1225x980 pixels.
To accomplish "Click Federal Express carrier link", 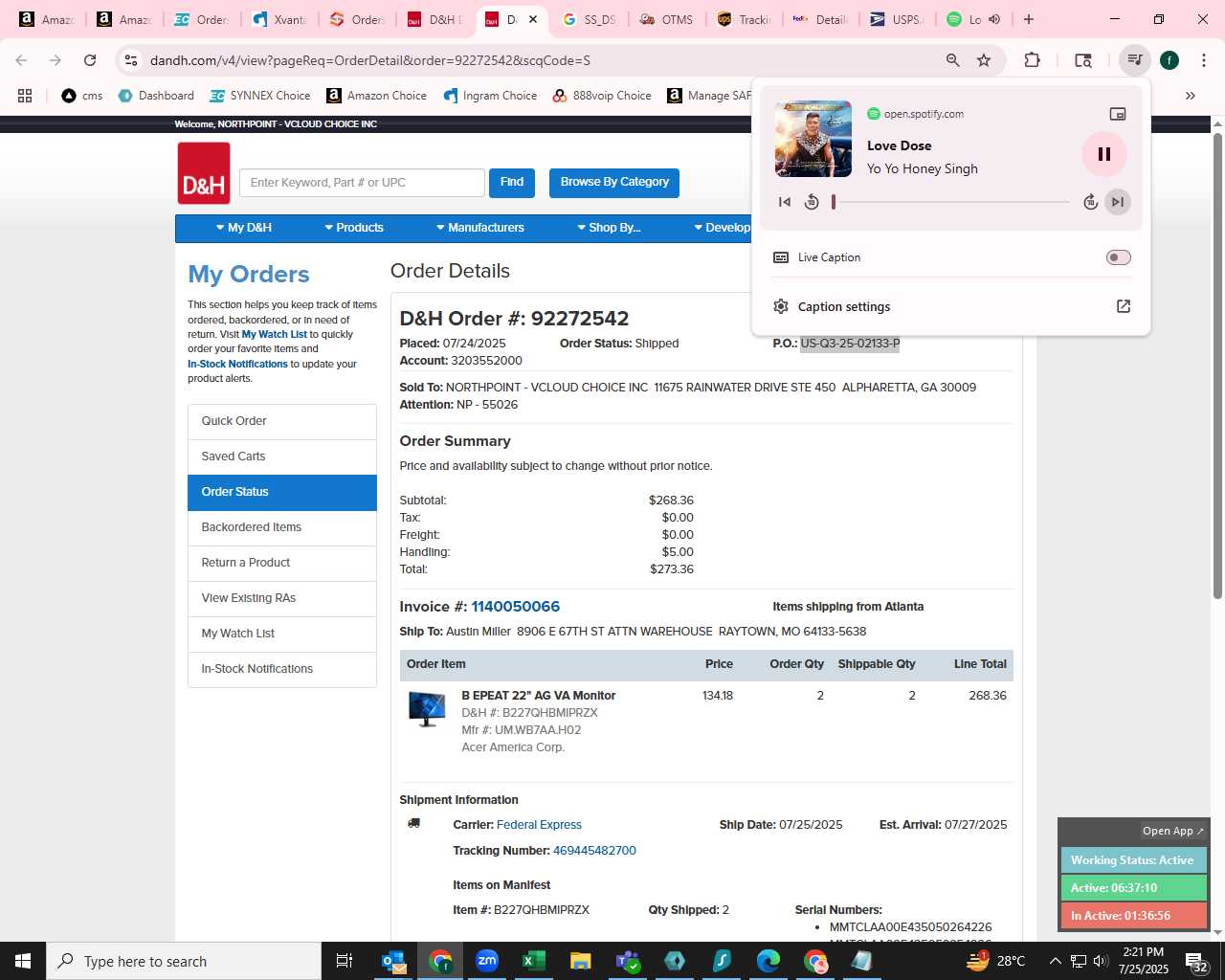I will click(x=539, y=825).
